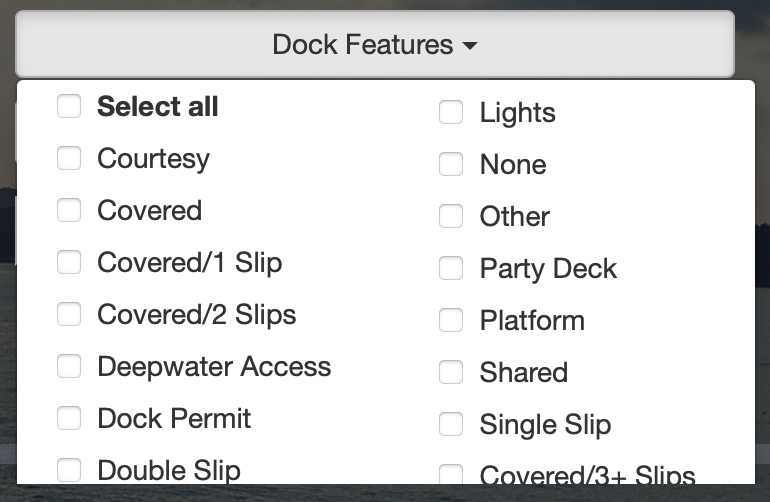Select the Shared dock option
Viewport: 770px width, 502px height.
(451, 373)
